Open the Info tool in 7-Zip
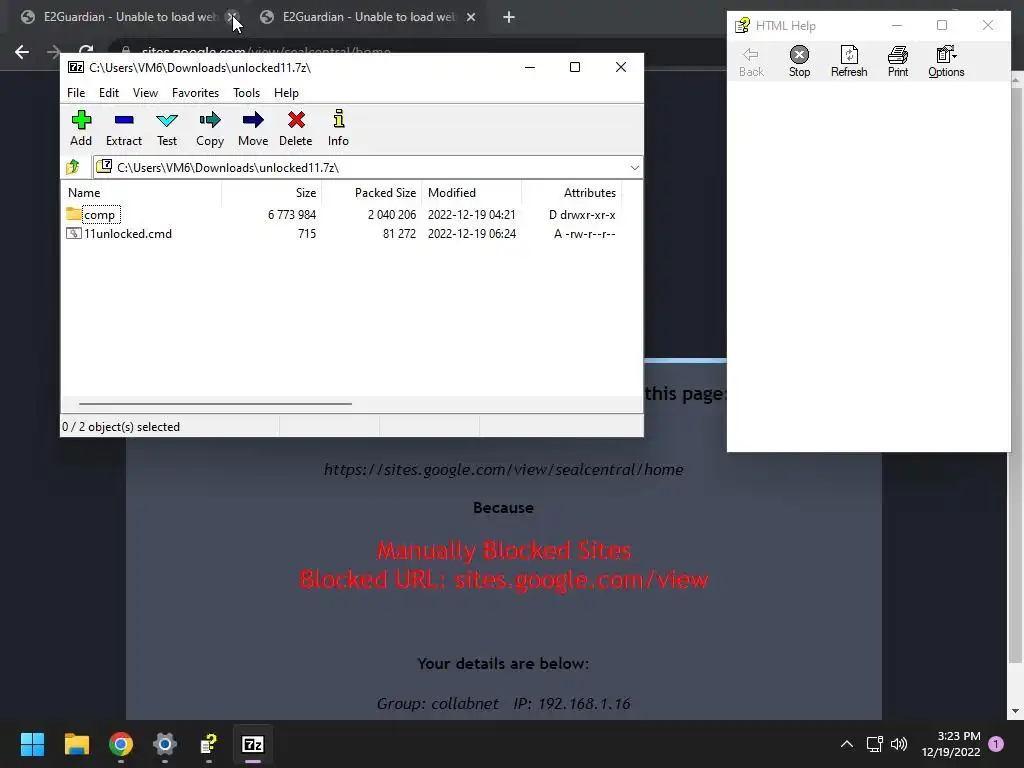Viewport: 1024px width, 768px height. pos(338,128)
